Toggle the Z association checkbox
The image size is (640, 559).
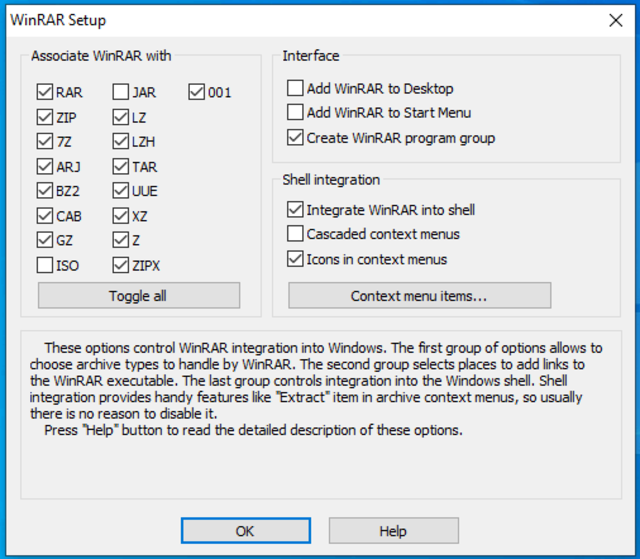121,240
